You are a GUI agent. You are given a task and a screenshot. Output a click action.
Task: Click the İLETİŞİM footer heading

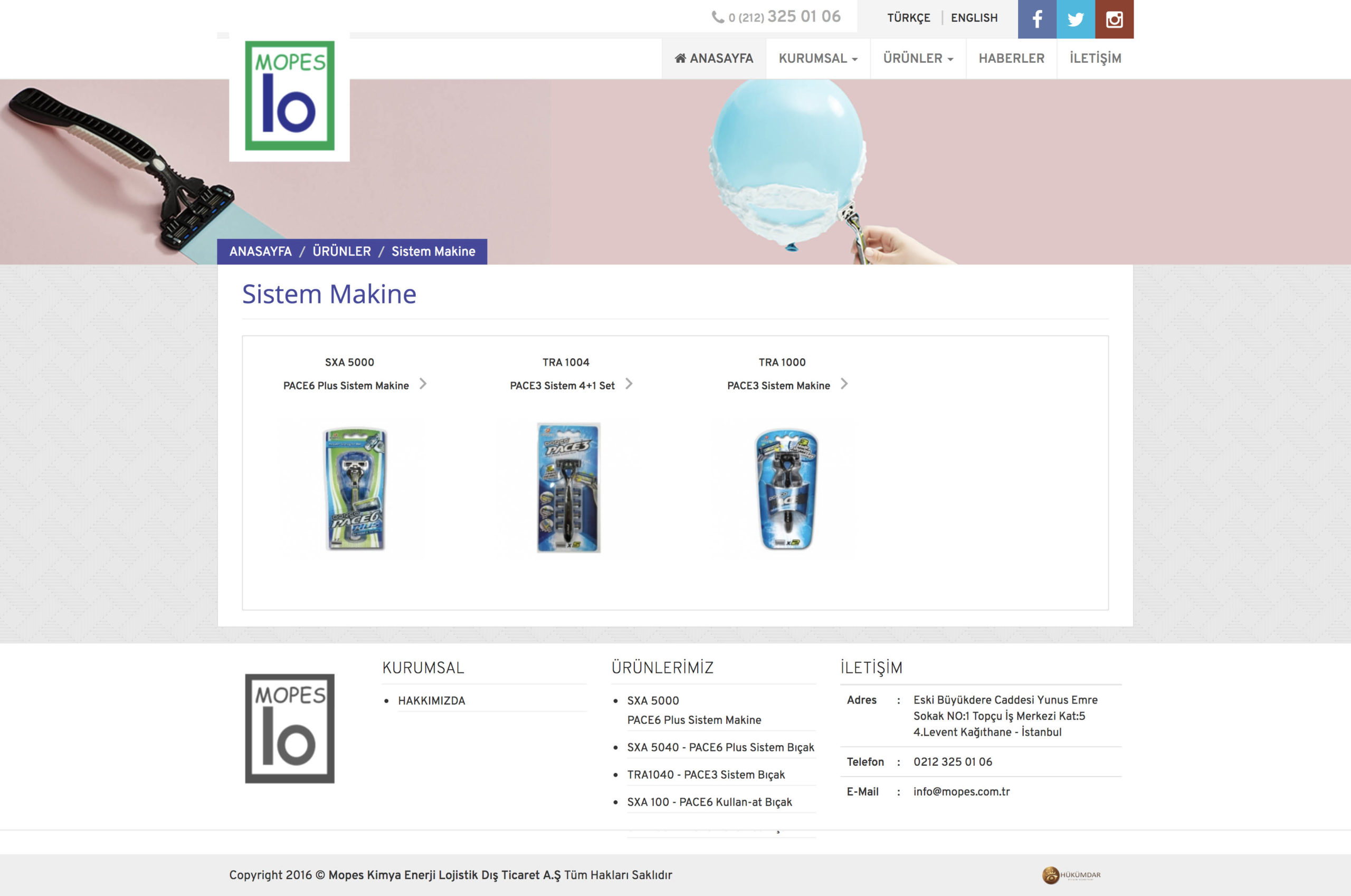[x=871, y=668]
